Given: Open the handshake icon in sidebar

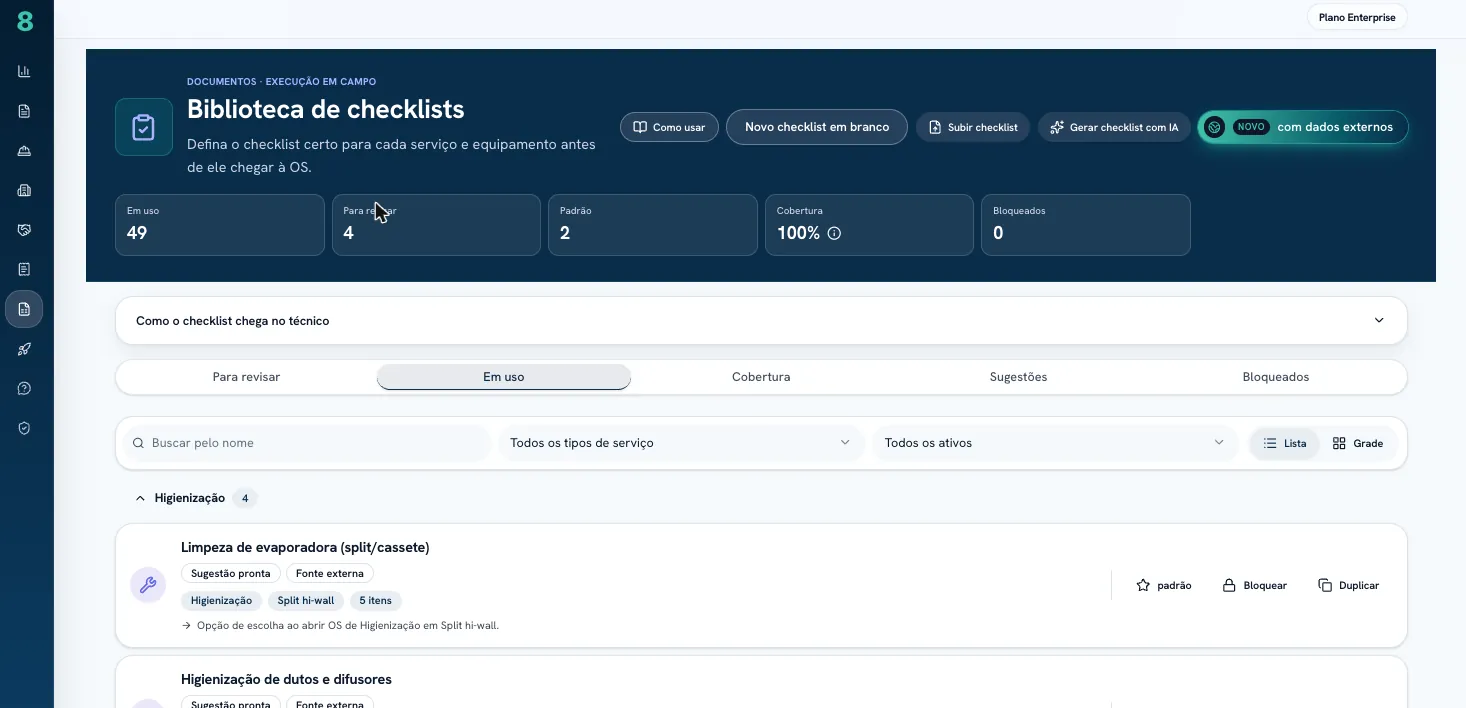Looking at the screenshot, I should (24, 230).
